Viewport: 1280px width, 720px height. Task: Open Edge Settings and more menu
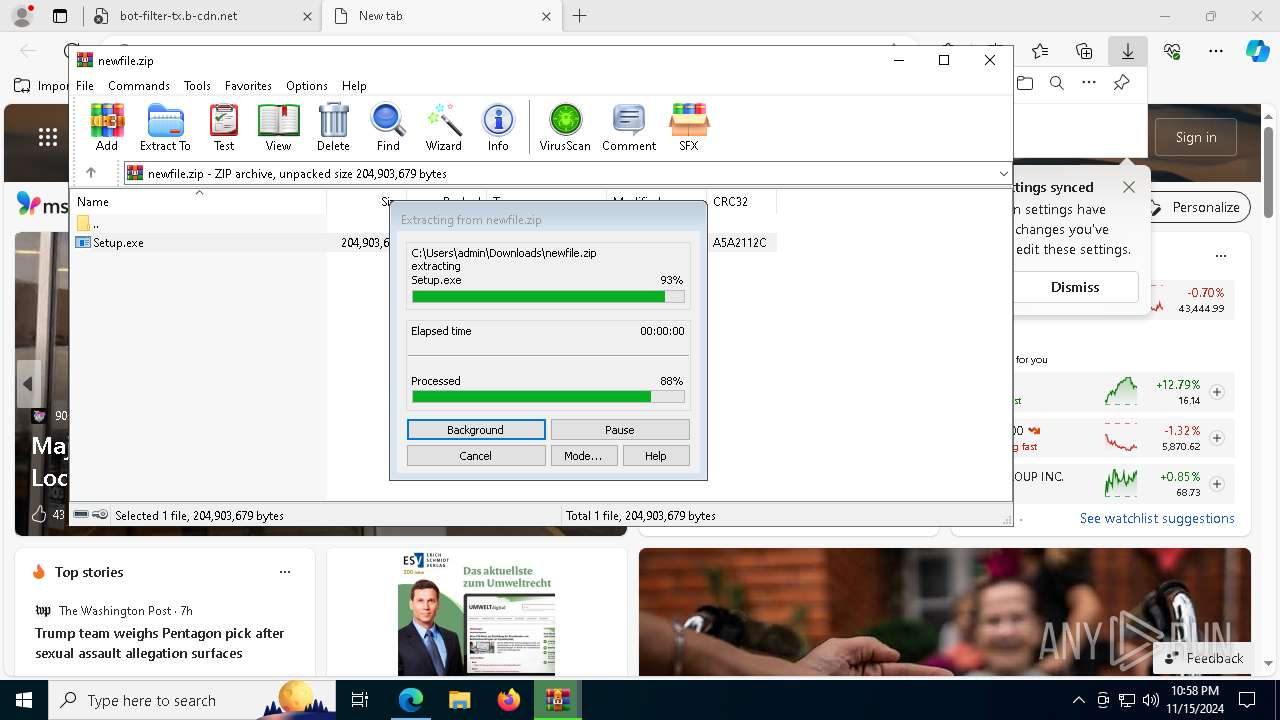1216,51
